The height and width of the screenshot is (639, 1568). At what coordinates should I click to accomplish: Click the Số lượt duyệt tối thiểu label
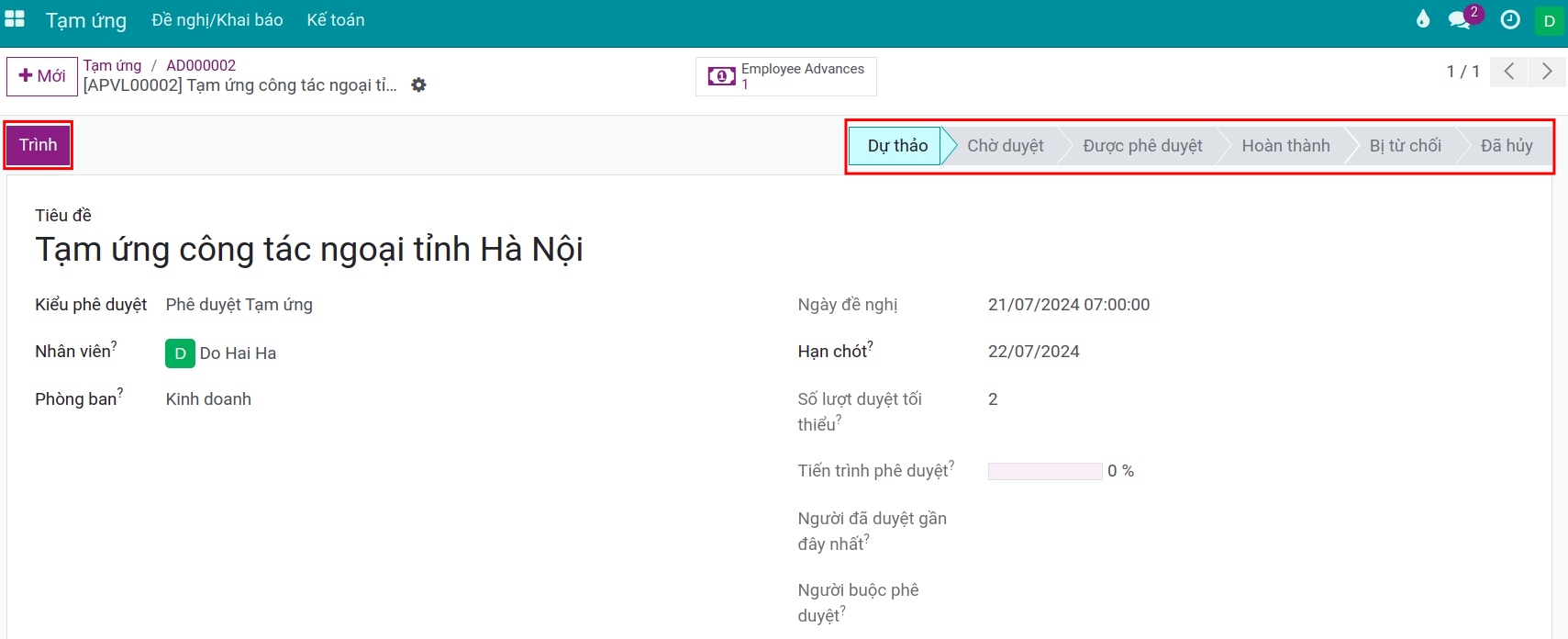coord(860,411)
